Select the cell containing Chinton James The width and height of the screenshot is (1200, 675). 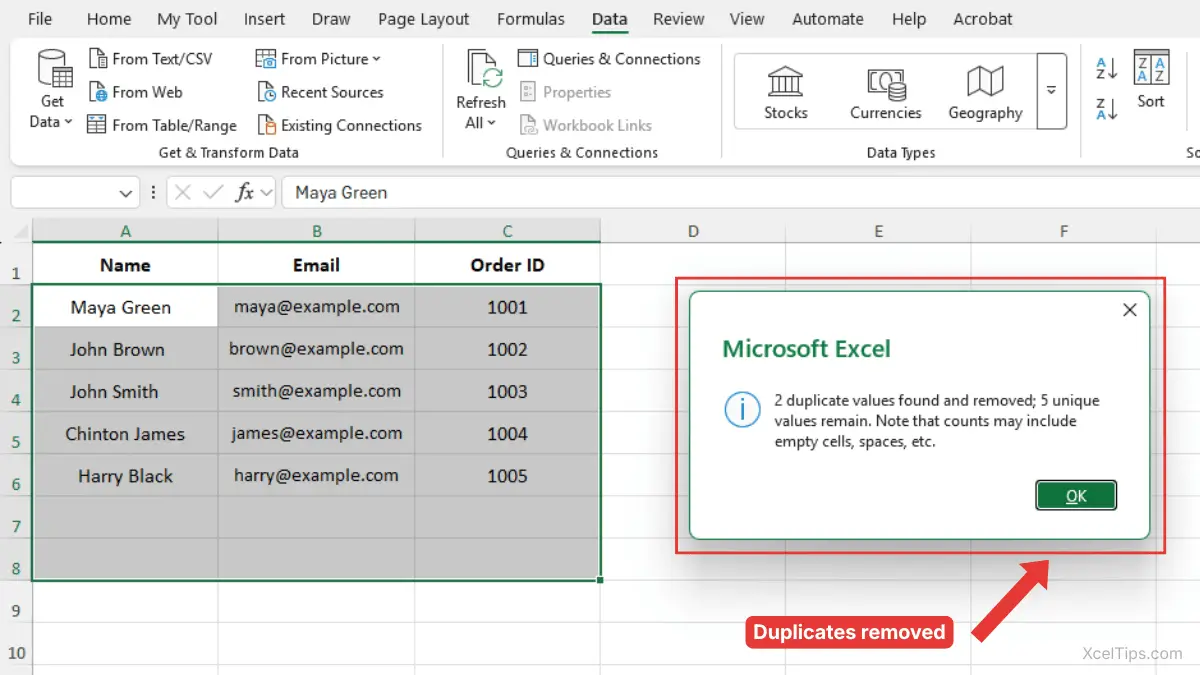point(125,433)
